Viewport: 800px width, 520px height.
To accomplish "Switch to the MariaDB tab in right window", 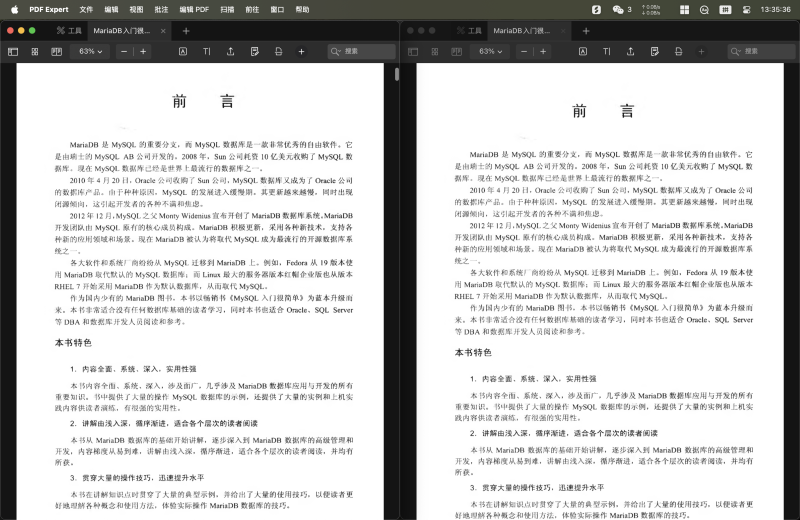I will (521, 31).
